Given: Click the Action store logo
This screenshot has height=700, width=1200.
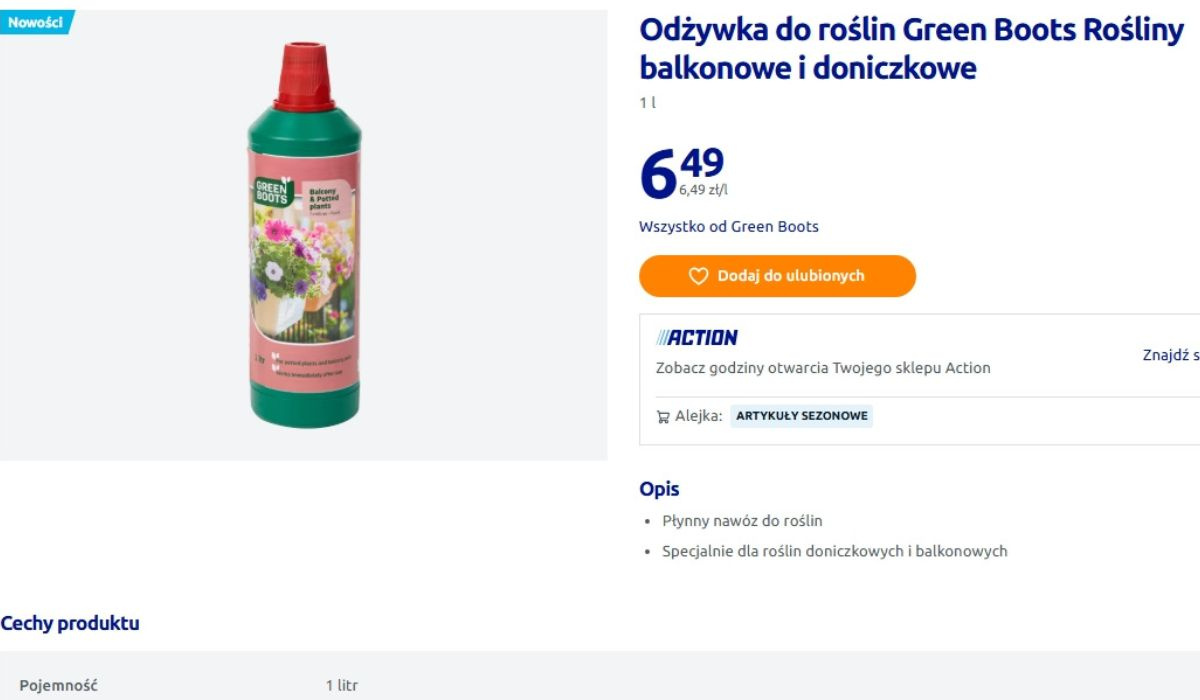Looking at the screenshot, I should (697, 338).
